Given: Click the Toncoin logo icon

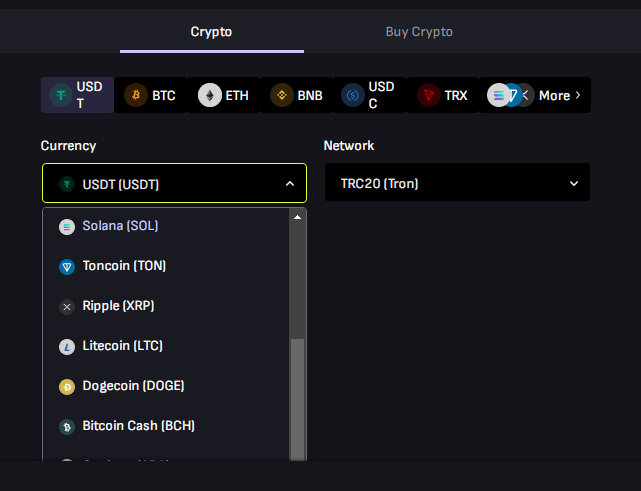Looking at the screenshot, I should tap(67, 266).
